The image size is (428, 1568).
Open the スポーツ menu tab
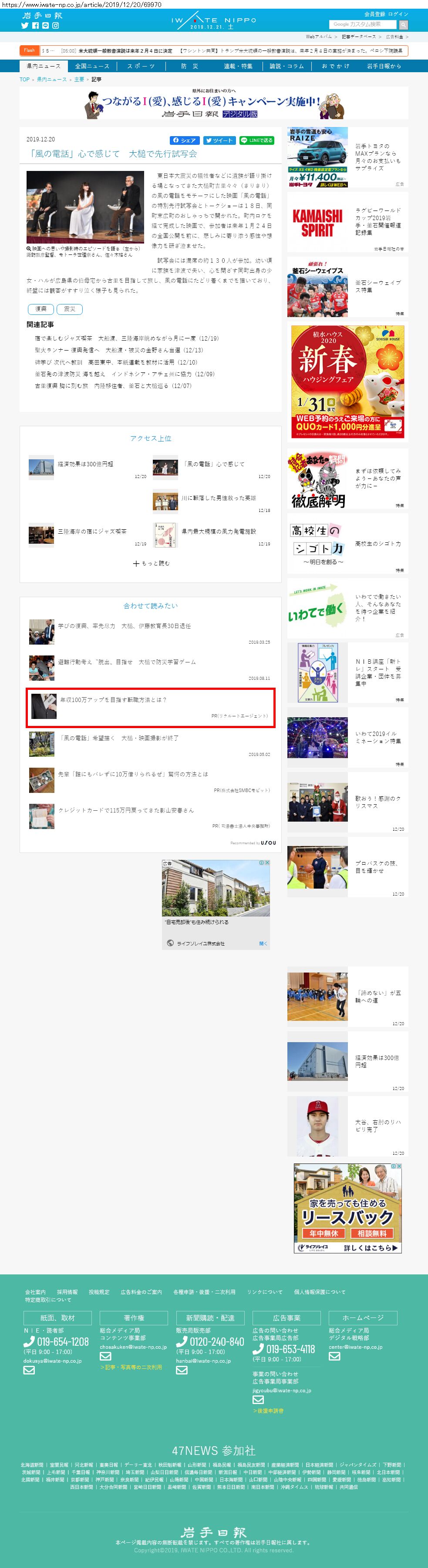(x=141, y=67)
